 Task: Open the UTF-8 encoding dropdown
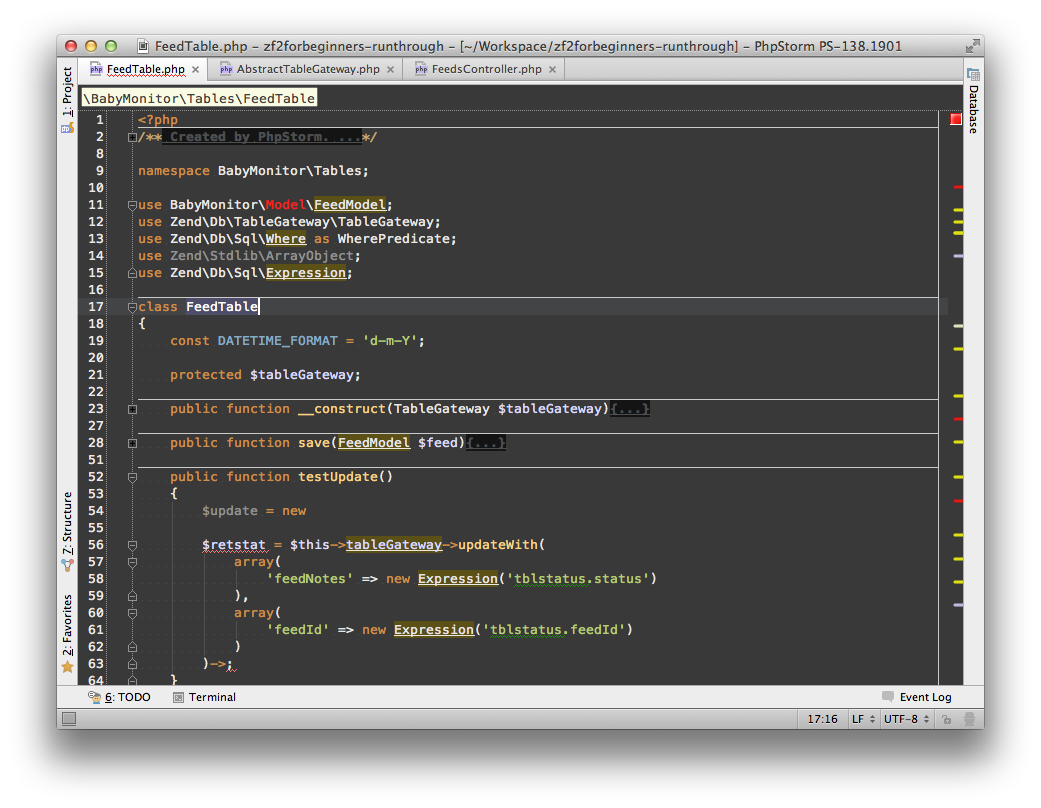click(903, 718)
